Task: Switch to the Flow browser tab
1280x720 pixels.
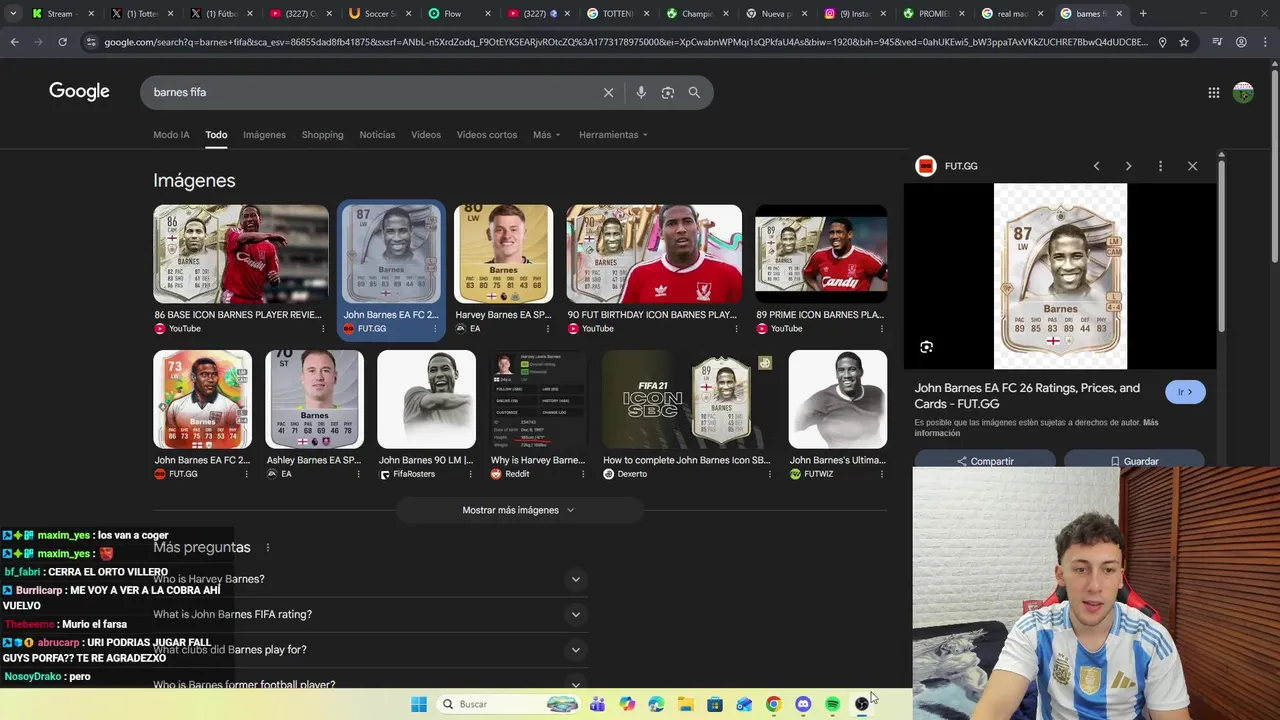Action: [x=457, y=14]
